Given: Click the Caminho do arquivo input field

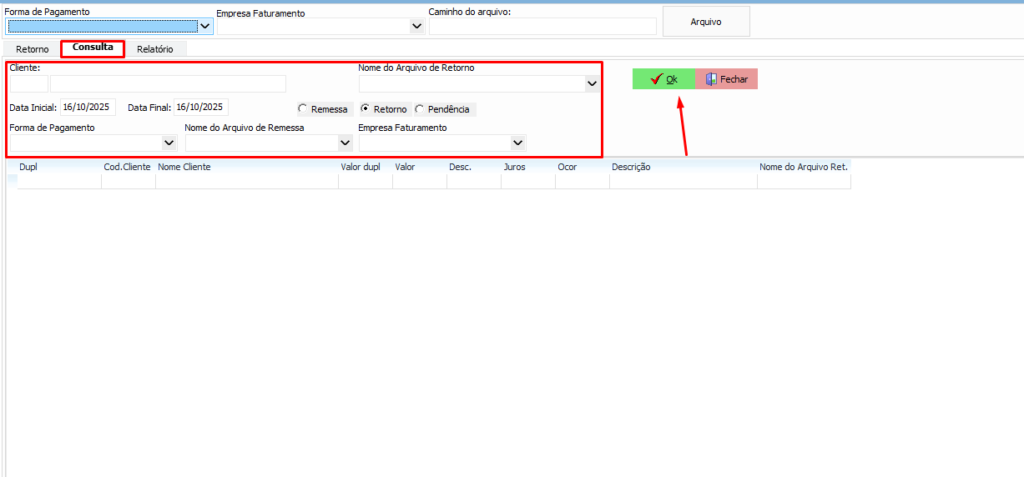Looking at the screenshot, I should (543, 27).
